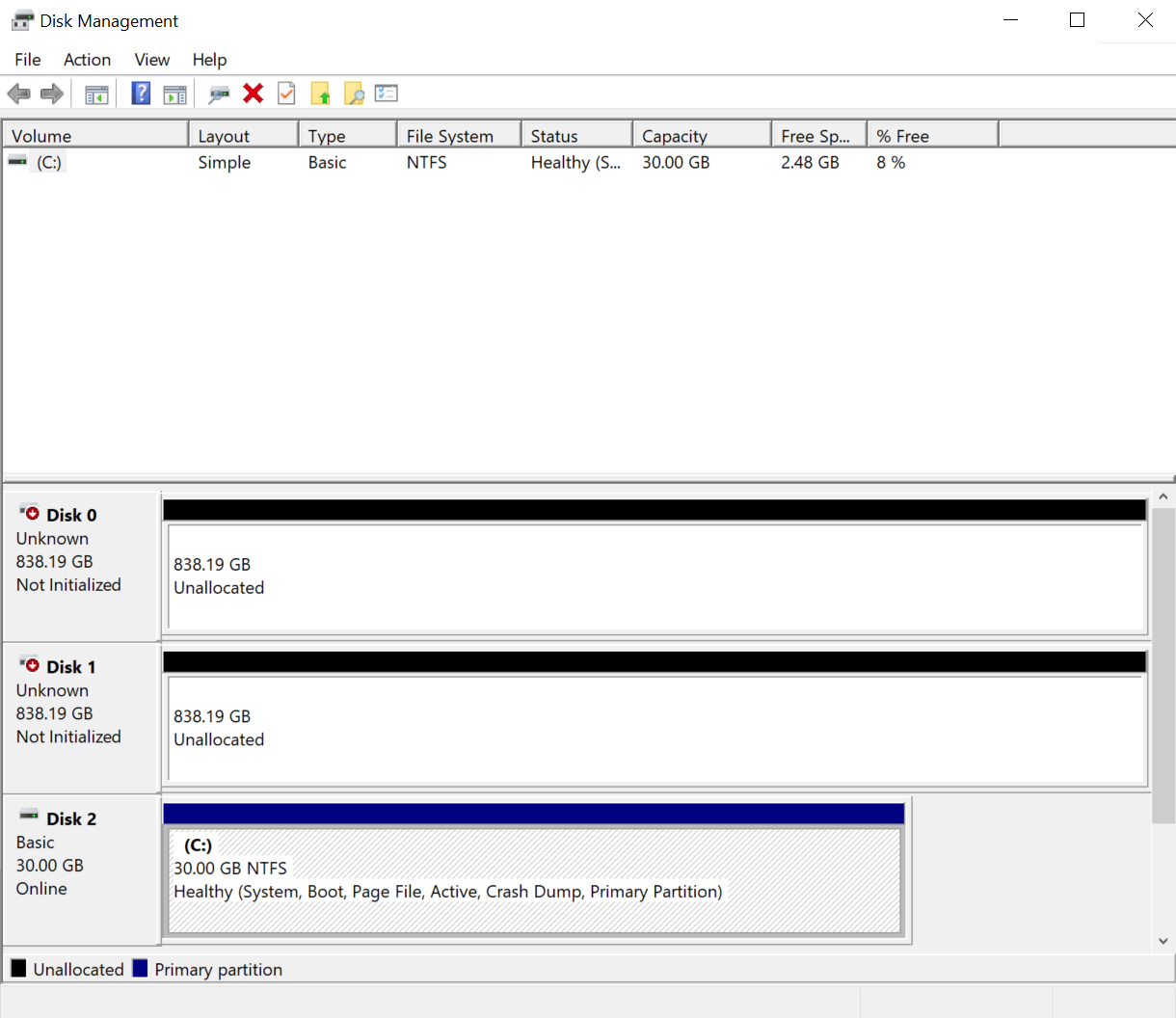The image size is (1176, 1018).
Task: Click the folder with green arrow icon
Action: point(320,93)
